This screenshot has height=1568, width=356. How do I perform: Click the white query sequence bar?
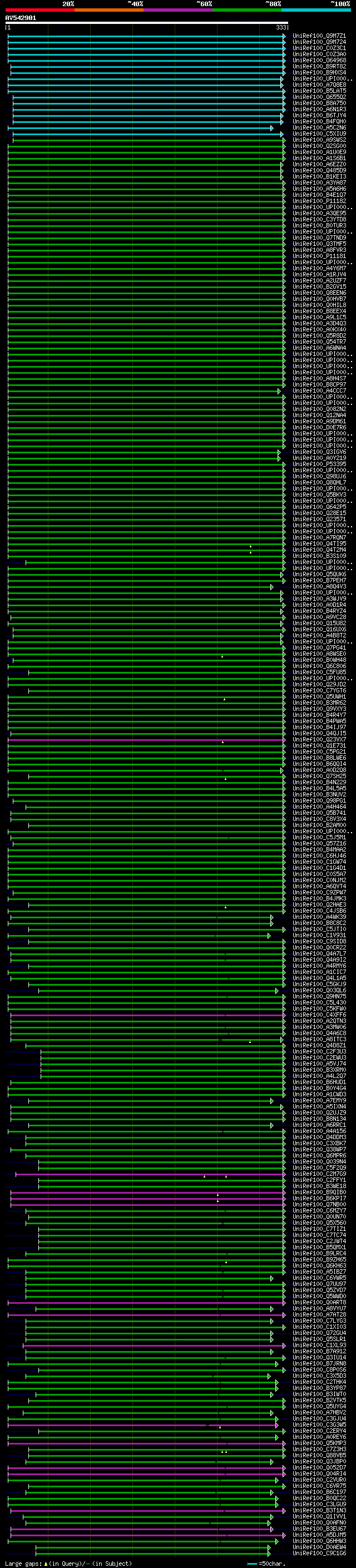click(x=147, y=23)
